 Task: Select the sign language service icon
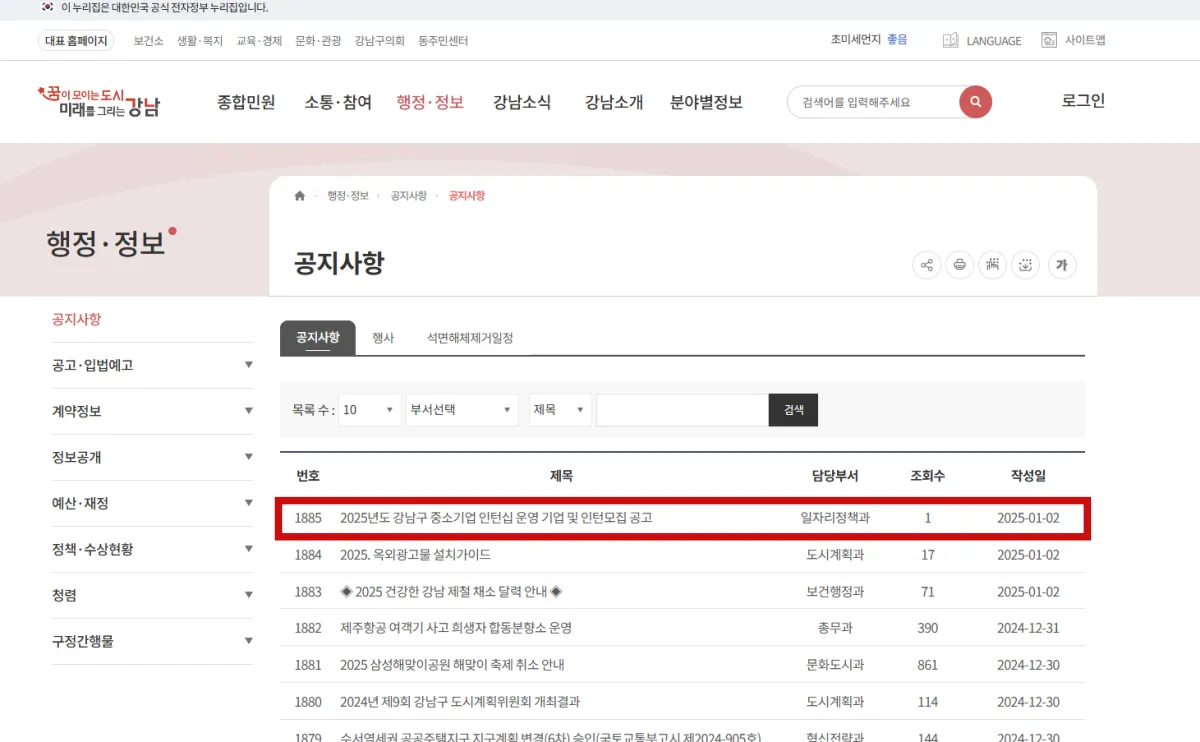[992, 265]
